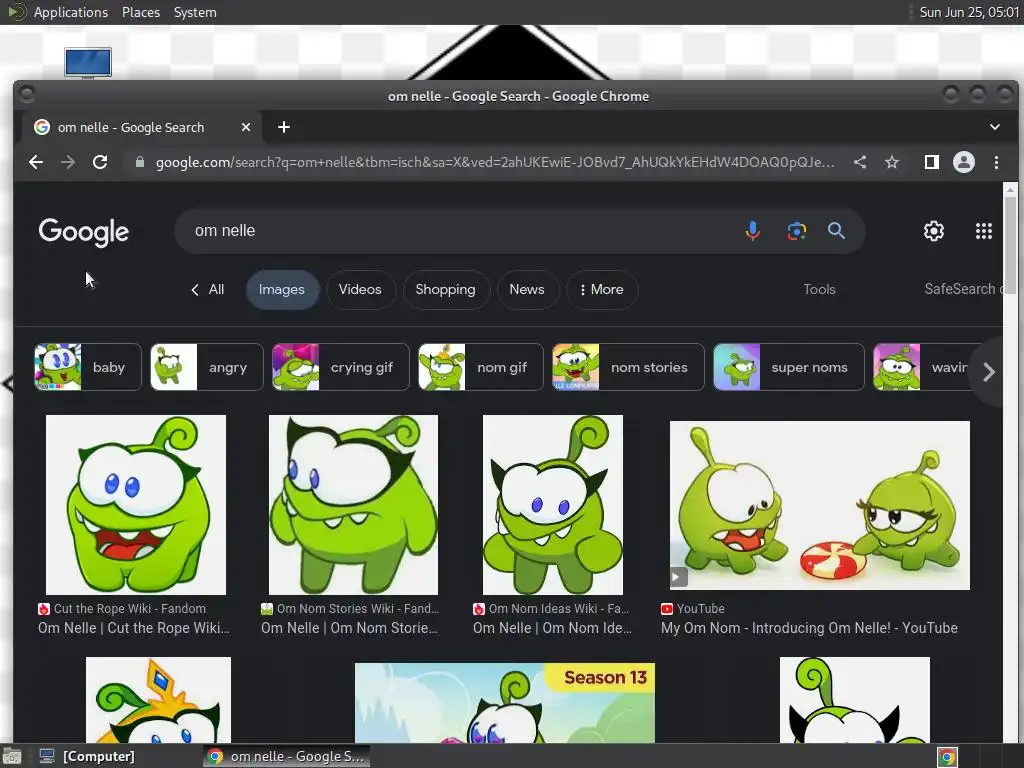1024x768 pixels.
Task: Open the YouTube Introducing Om Nelle thumbnail
Action: 820,505
